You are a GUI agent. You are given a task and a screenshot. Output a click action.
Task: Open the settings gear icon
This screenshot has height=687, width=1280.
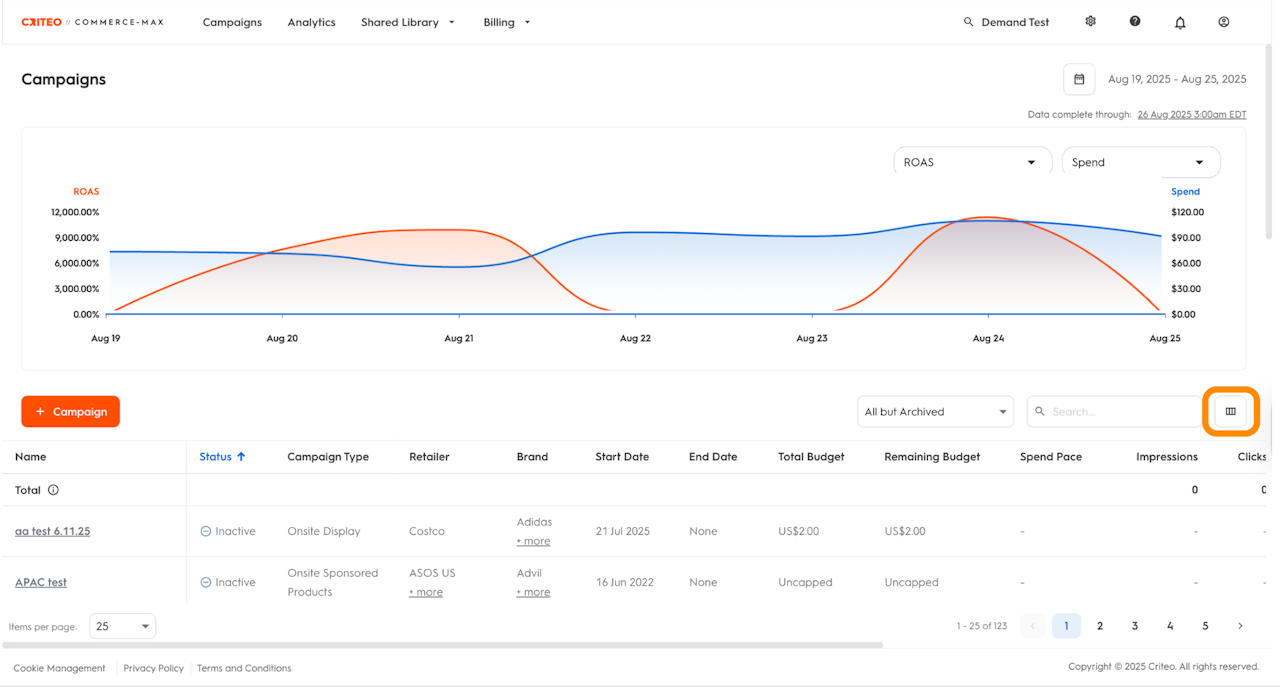(x=1090, y=21)
